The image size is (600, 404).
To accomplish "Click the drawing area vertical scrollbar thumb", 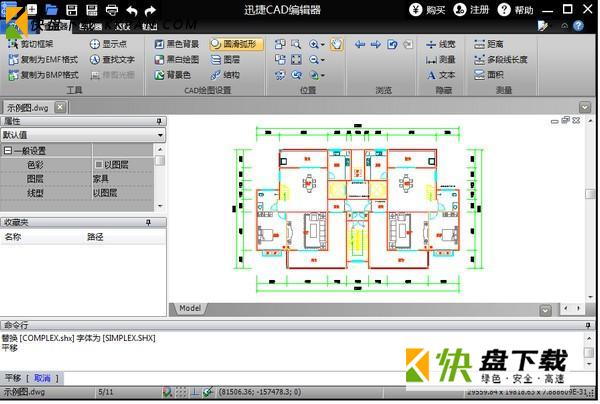I will pos(590,194).
